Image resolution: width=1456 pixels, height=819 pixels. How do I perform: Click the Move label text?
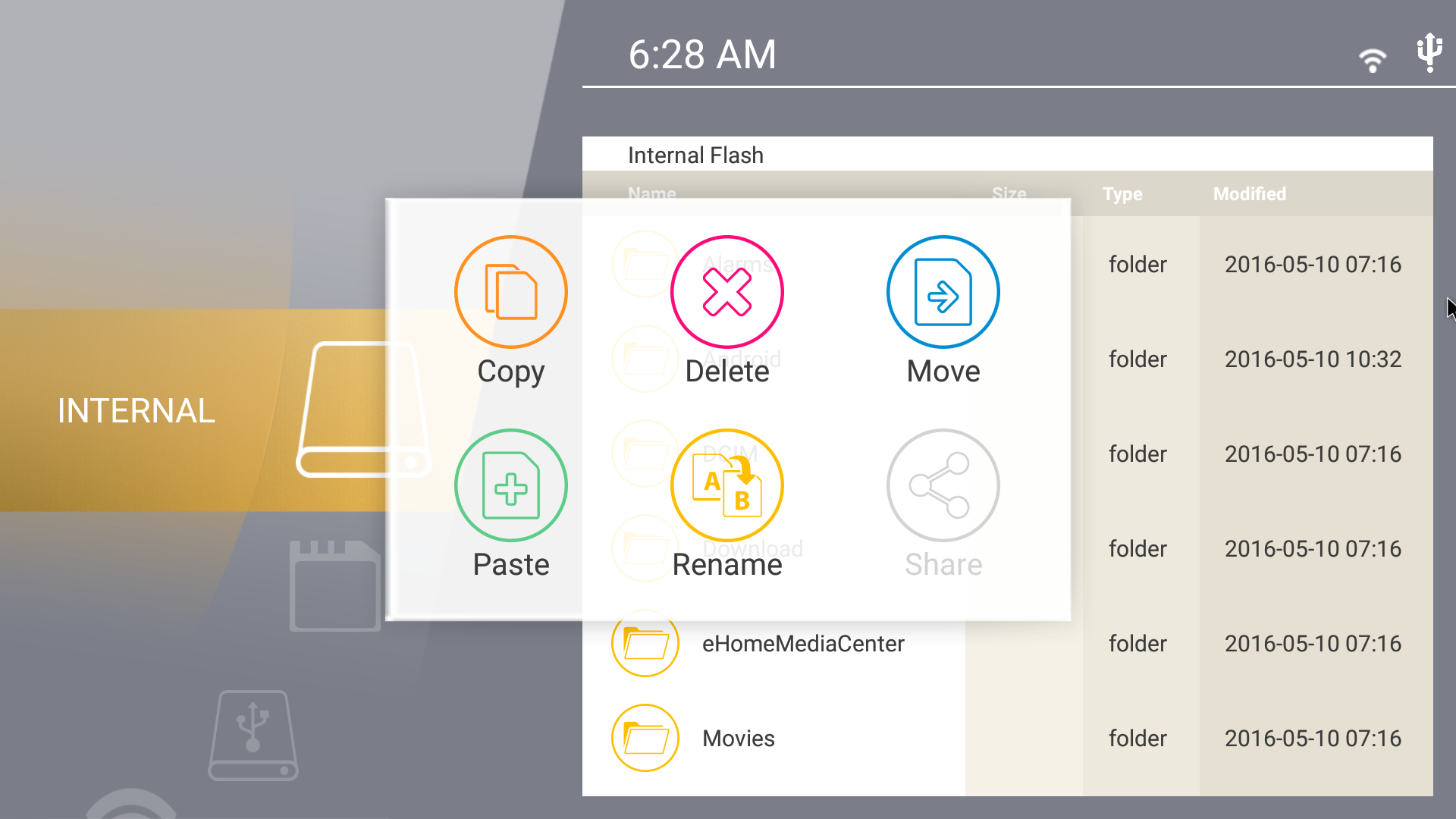tap(943, 371)
